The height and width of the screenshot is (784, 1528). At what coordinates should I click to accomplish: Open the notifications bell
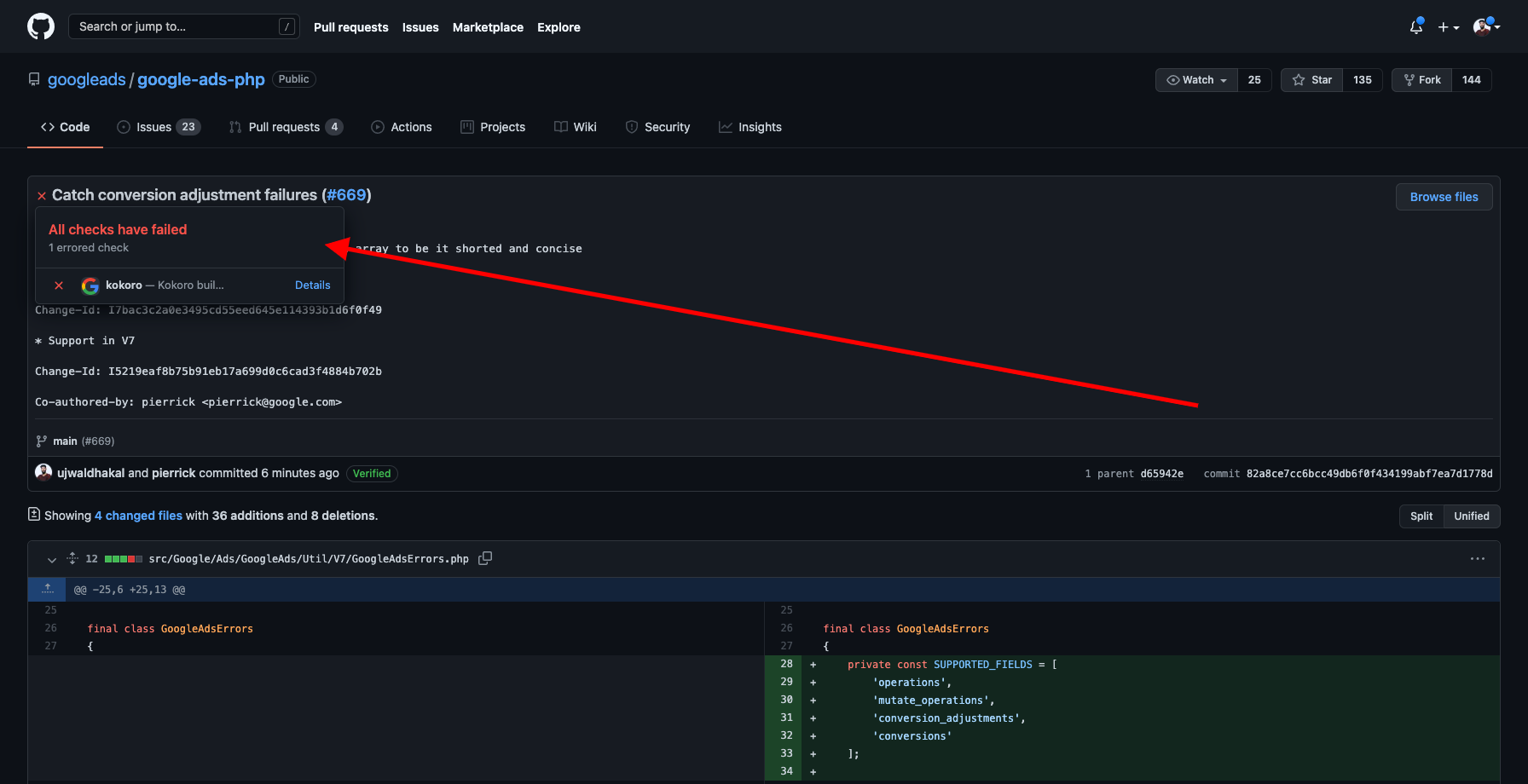1415,26
